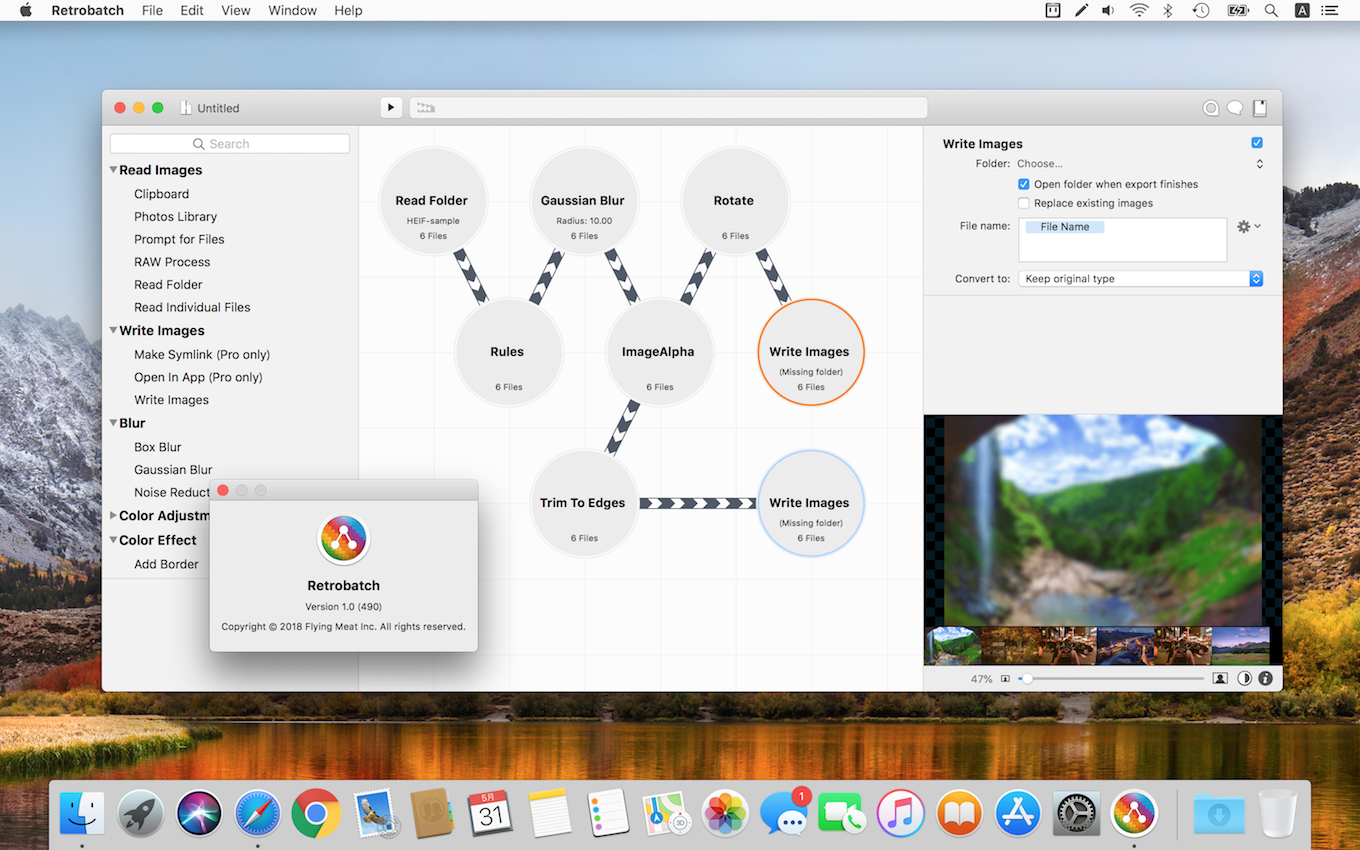Select RAW Process in the sidebar

coord(172,262)
